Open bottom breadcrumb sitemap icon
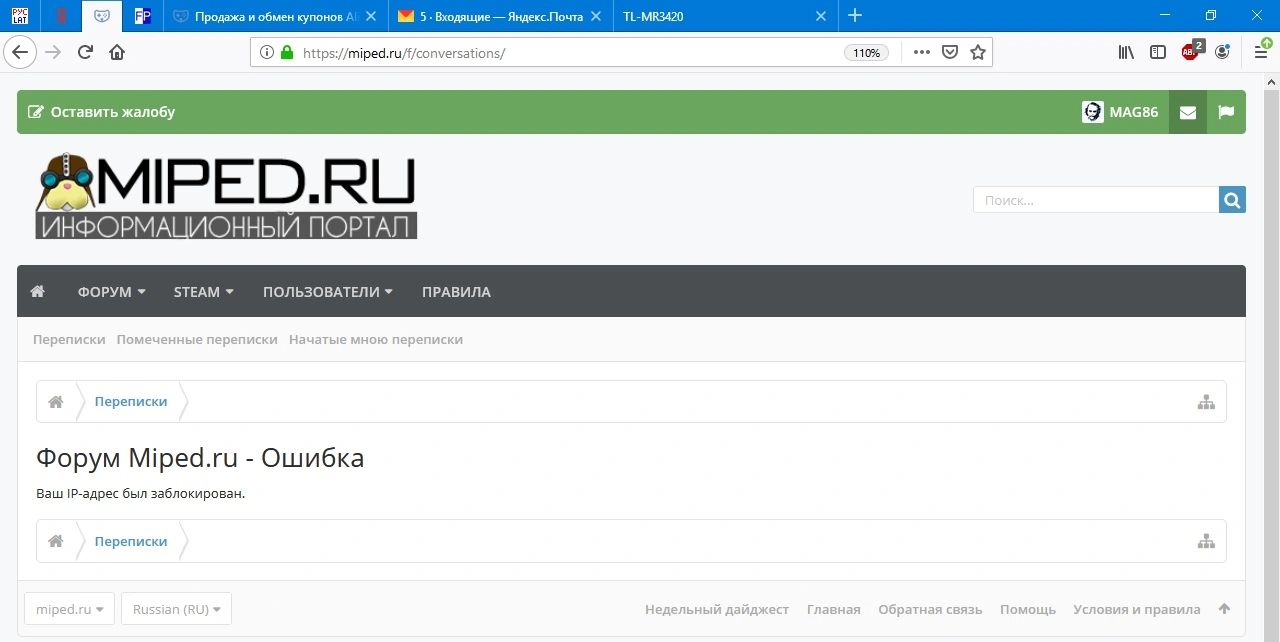The image size is (1280, 642). pos(1206,542)
